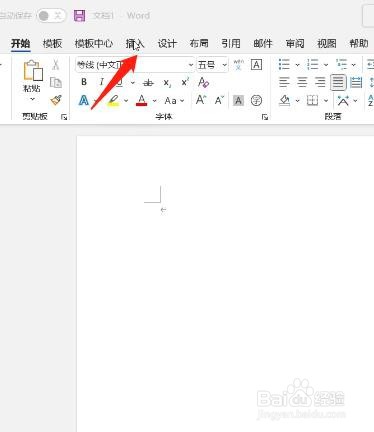Open the 字体 dialog launcher

265,117
